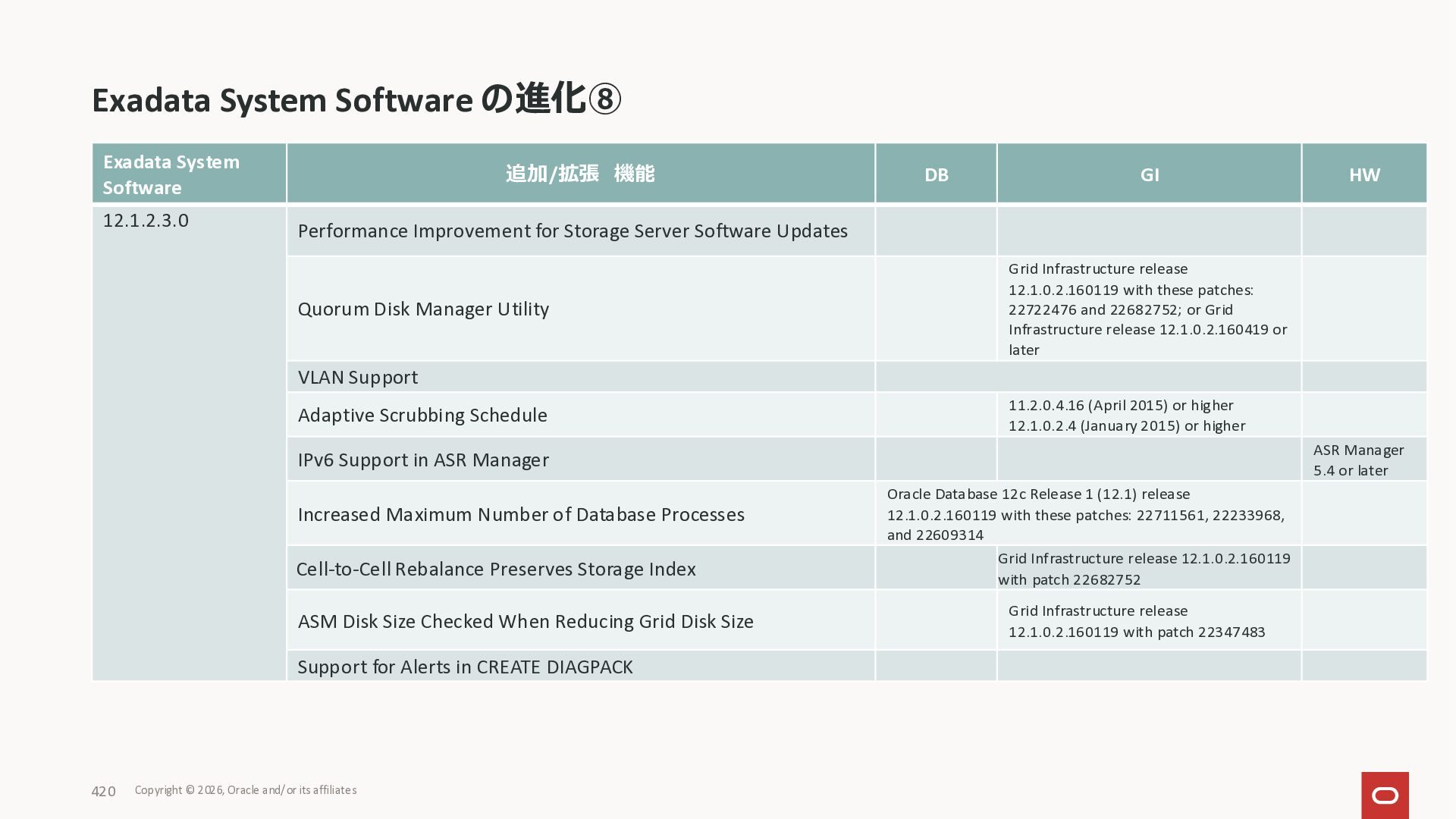Image resolution: width=1456 pixels, height=819 pixels.
Task: Click IPv6 Support in ASR Manager
Action: coord(423,460)
